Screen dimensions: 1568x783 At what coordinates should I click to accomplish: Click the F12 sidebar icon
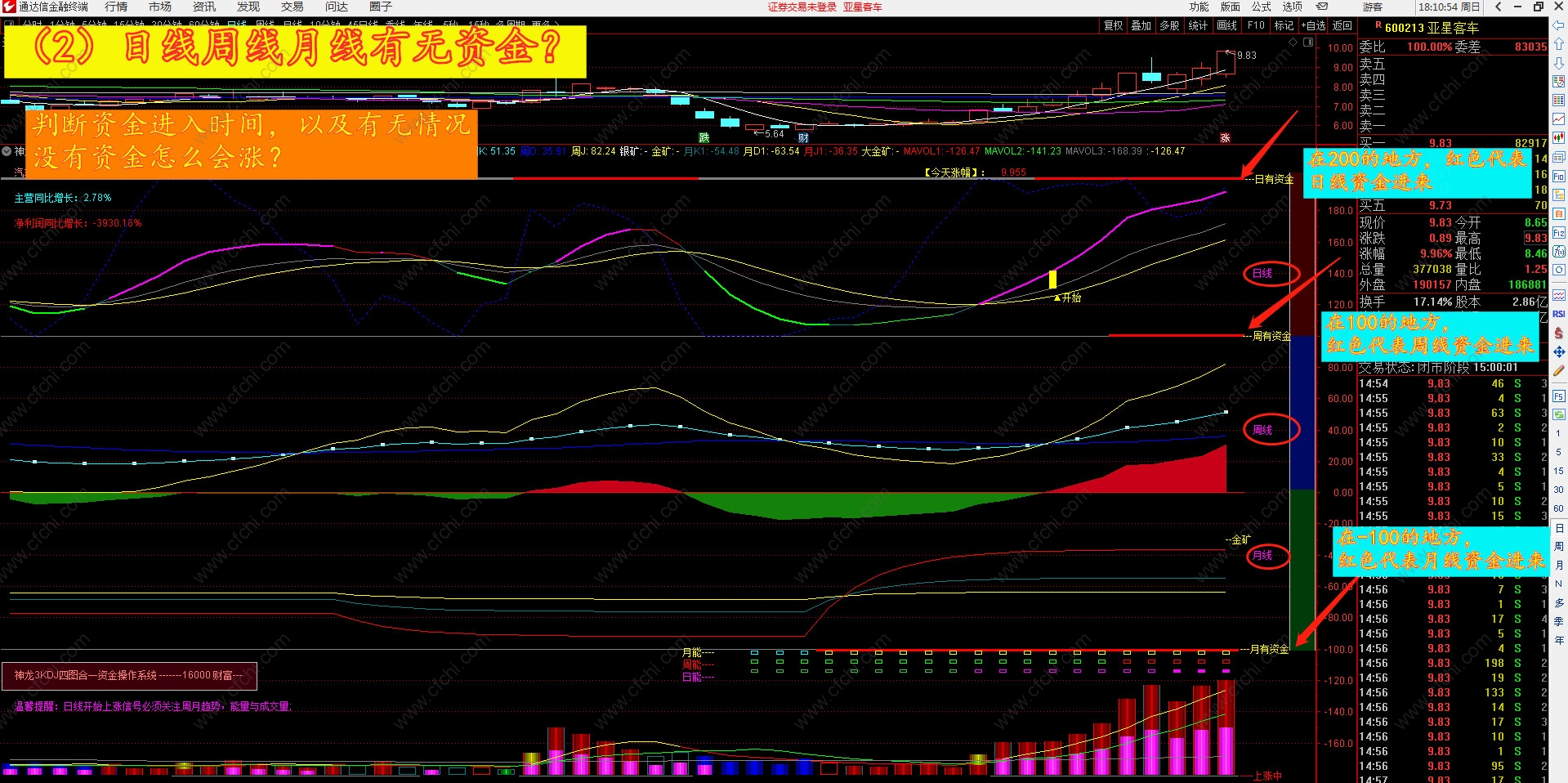pos(1559,233)
